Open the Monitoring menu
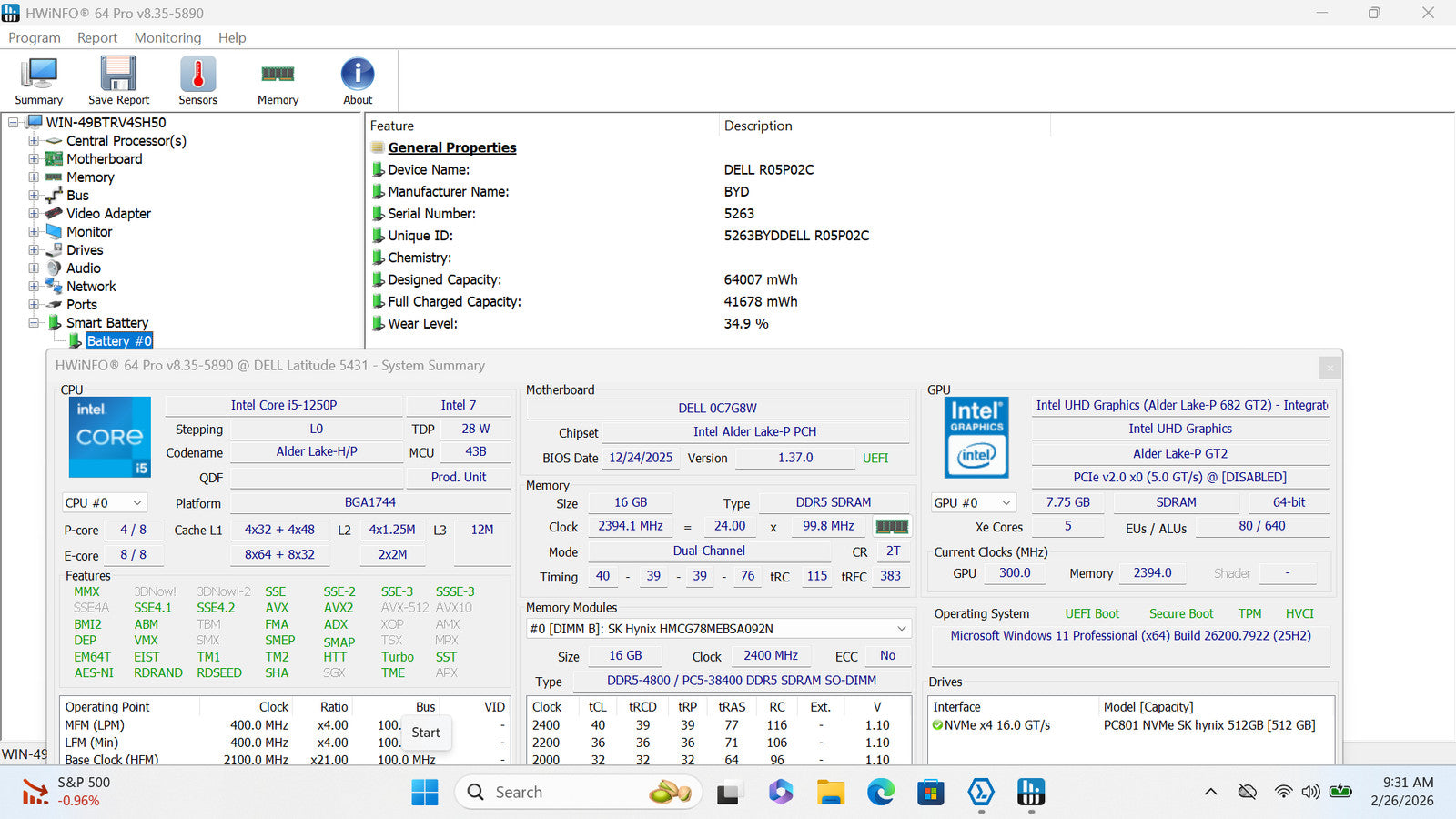The width and height of the screenshot is (1456, 819). coord(167,37)
